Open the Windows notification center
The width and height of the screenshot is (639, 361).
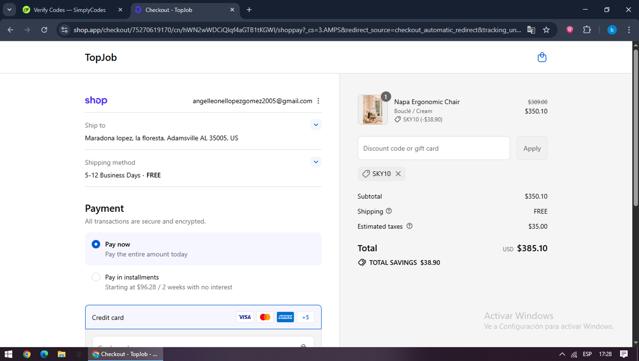[x=624, y=354]
